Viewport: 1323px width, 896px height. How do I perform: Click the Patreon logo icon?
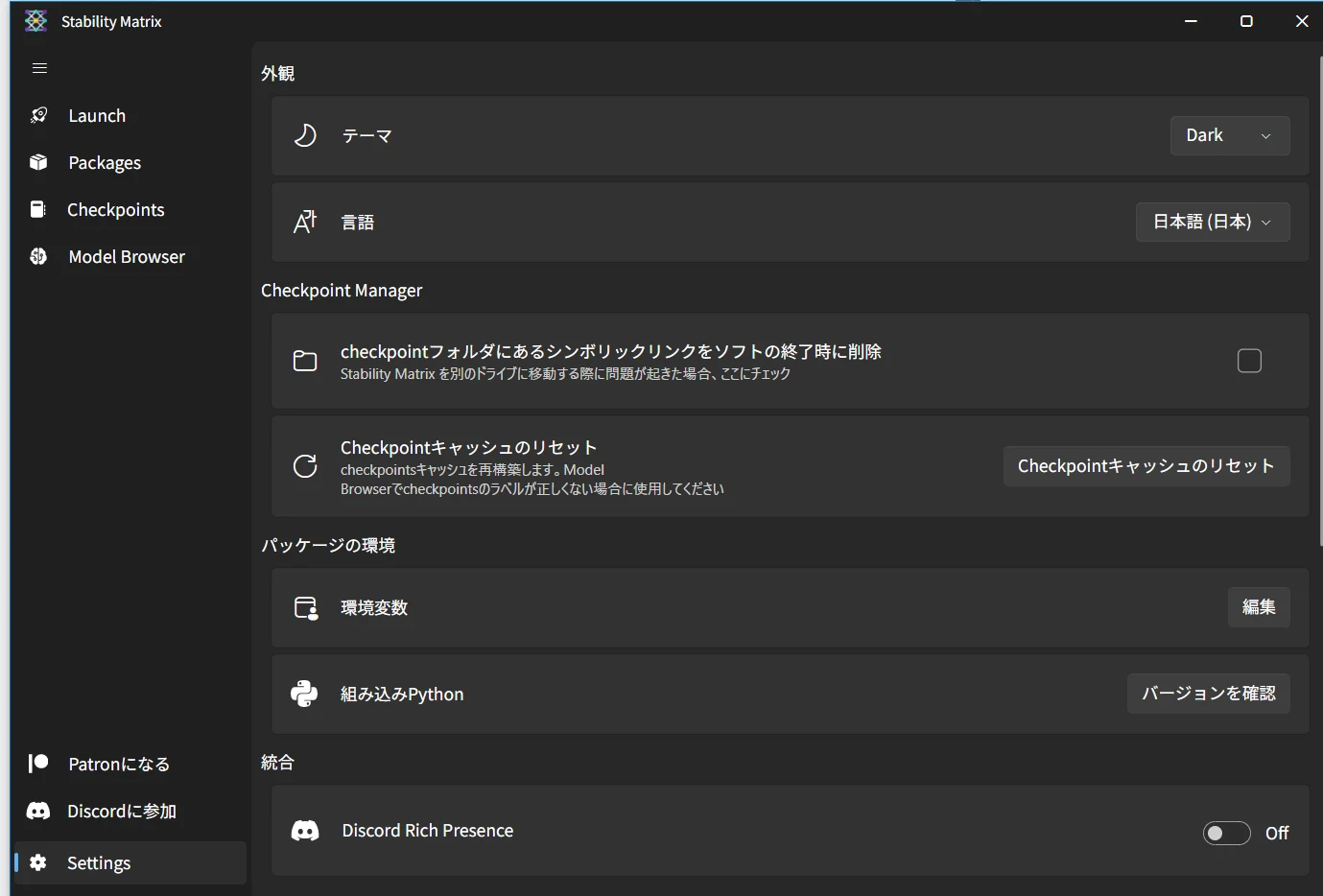click(x=38, y=764)
